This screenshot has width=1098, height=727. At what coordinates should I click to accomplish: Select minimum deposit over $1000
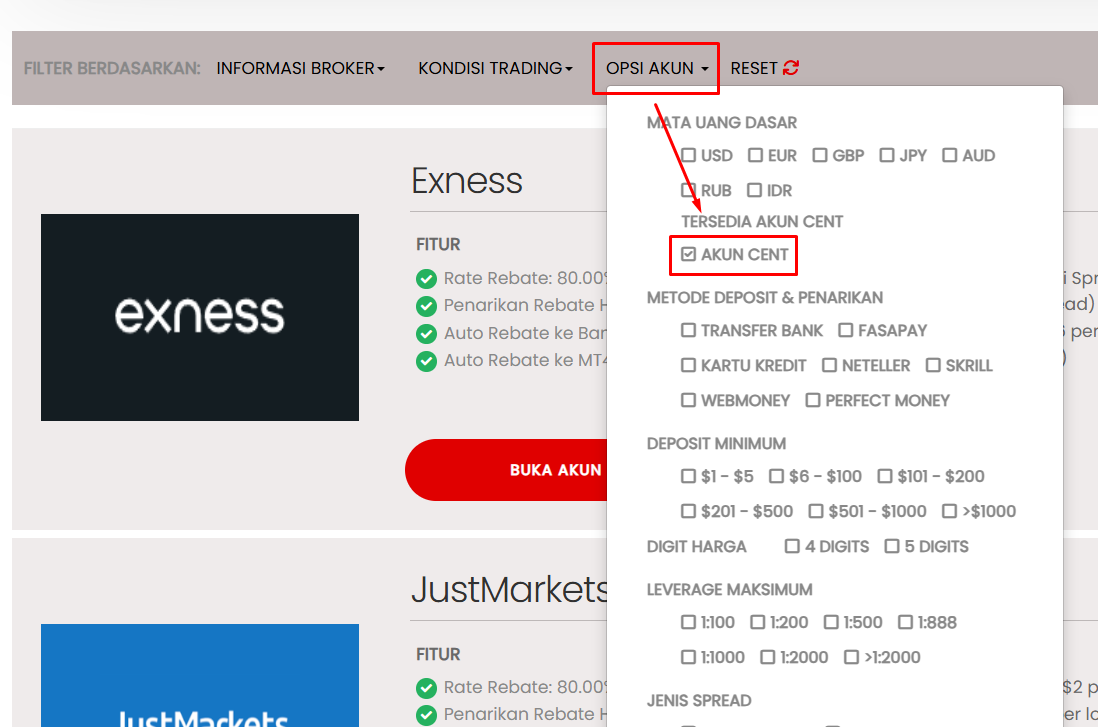(x=950, y=511)
